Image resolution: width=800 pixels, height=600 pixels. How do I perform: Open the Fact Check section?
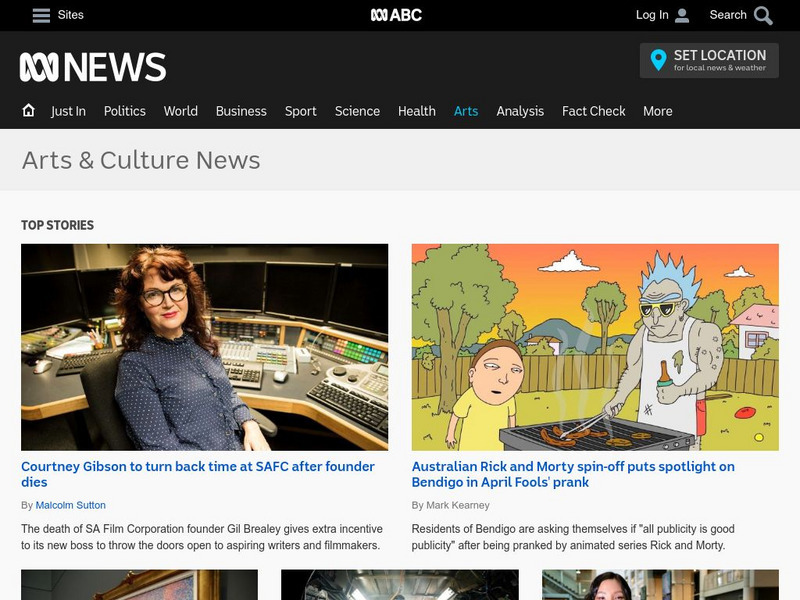pos(595,111)
